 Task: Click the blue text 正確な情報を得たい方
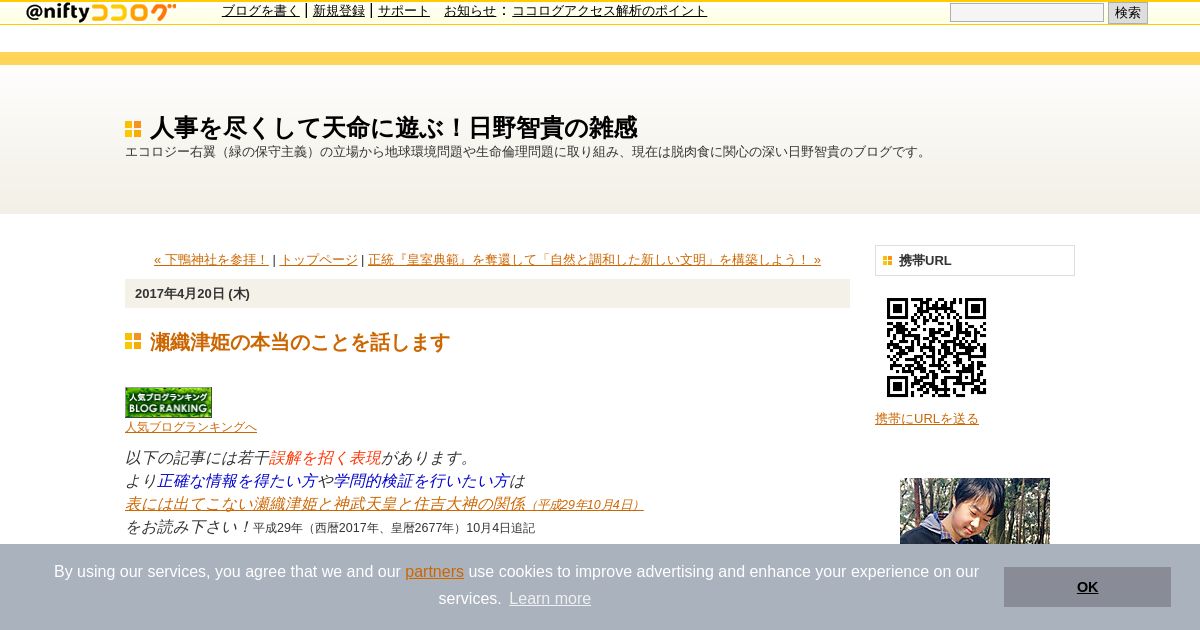[x=237, y=481]
